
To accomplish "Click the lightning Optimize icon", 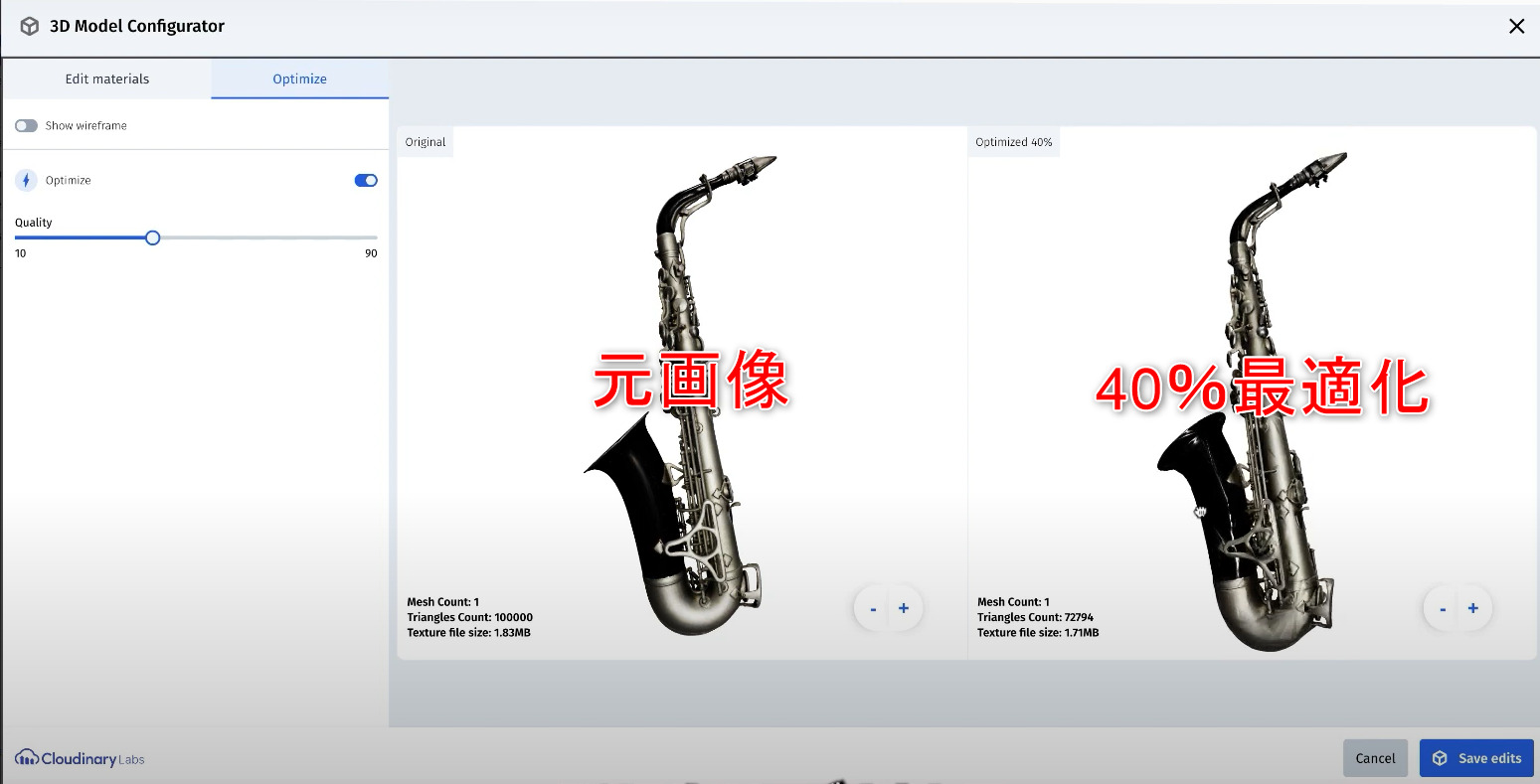I will pos(25,180).
